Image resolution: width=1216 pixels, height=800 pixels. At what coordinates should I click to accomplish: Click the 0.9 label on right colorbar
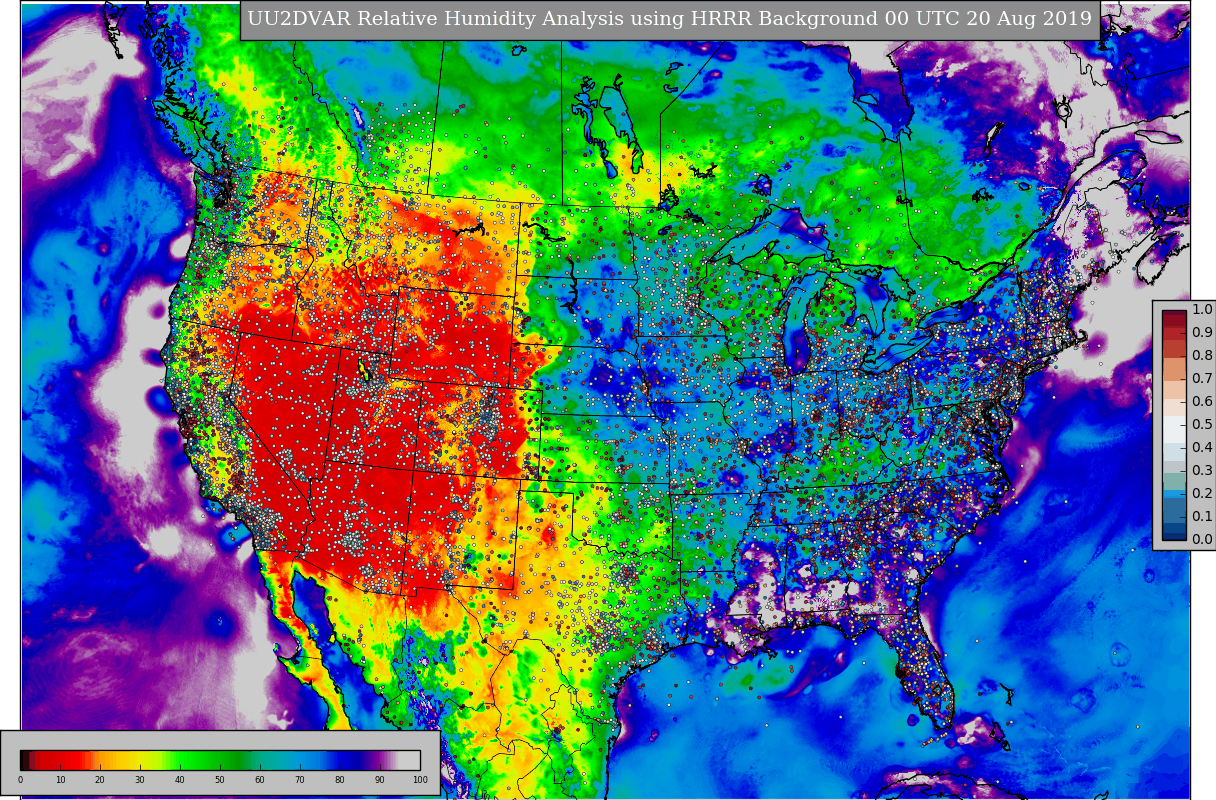(1202, 333)
